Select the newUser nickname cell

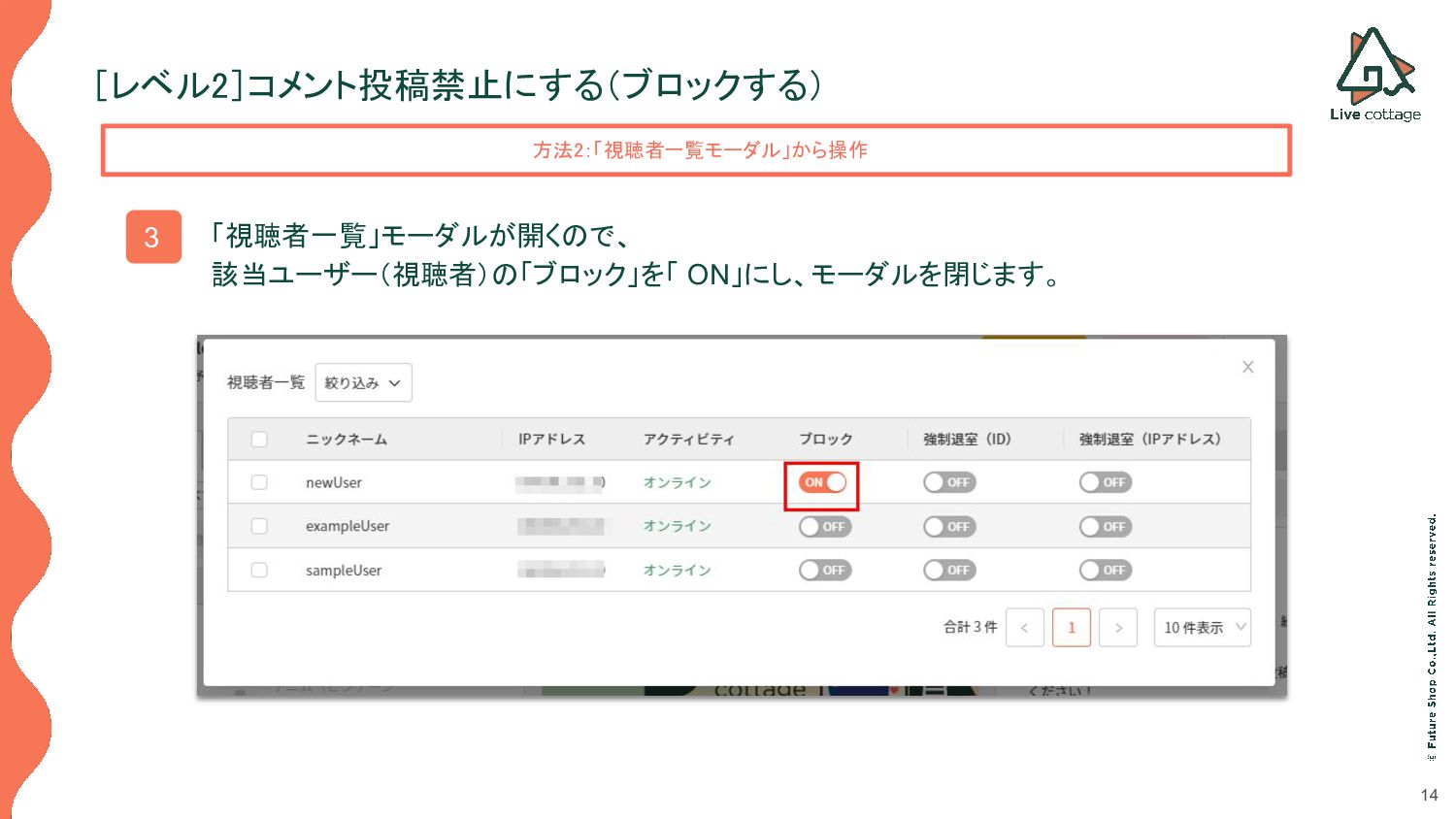tap(334, 482)
